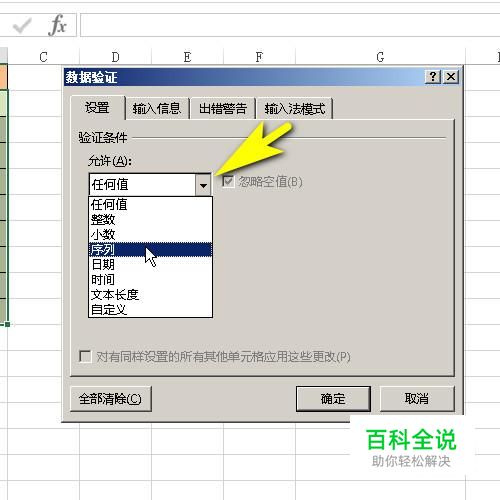Click the 确定 button

(x=333, y=399)
